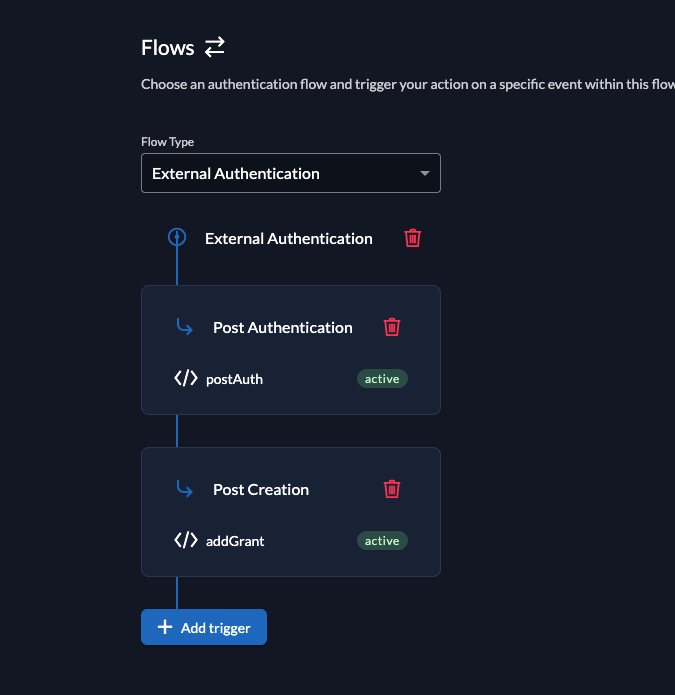This screenshot has width=675, height=695.
Task: Click the Add trigger button
Action: click(x=204, y=627)
